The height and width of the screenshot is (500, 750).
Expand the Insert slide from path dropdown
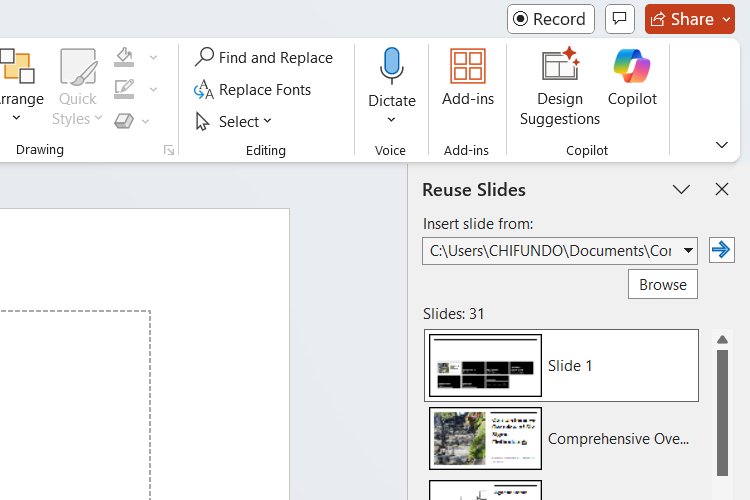(688, 251)
